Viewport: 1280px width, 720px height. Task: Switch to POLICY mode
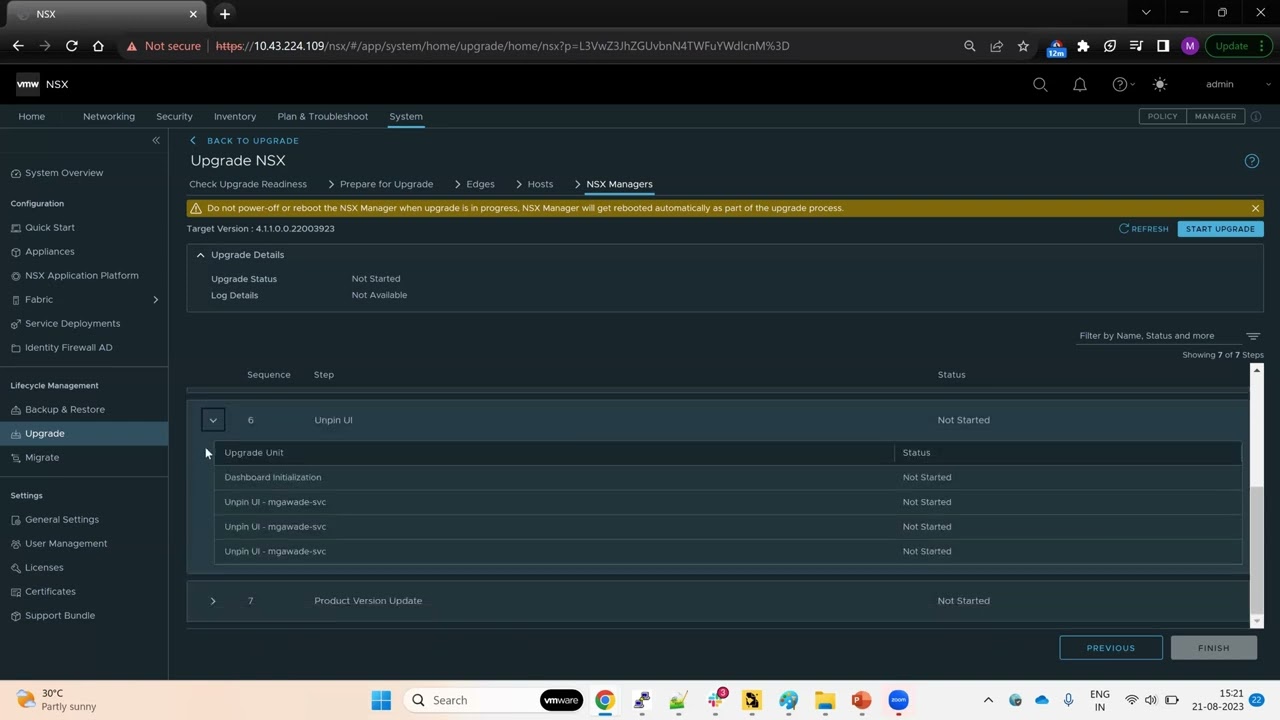1162,116
